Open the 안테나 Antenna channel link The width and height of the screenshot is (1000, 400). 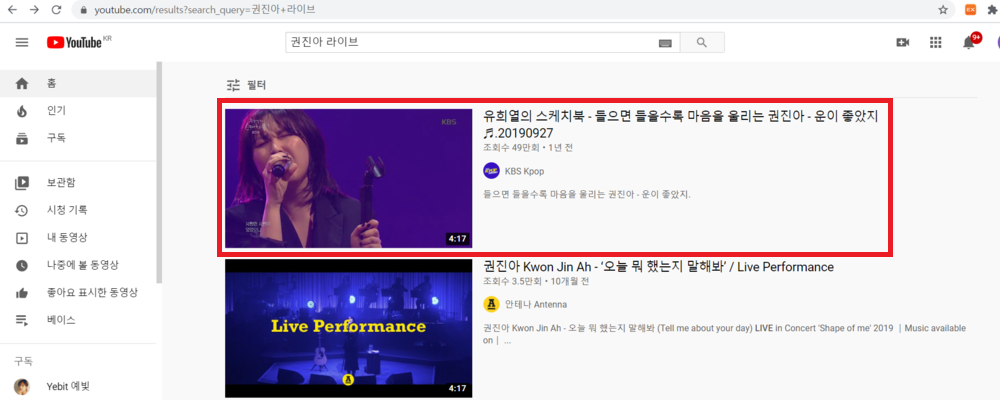[536, 304]
